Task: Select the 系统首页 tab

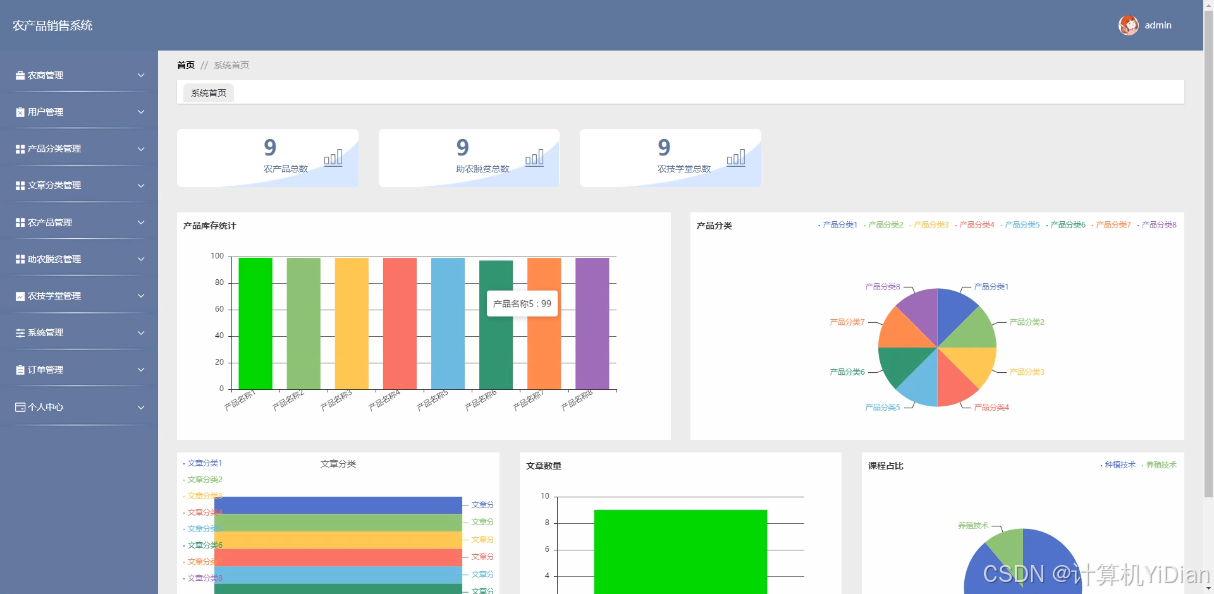Action: pyautogui.click(x=209, y=93)
